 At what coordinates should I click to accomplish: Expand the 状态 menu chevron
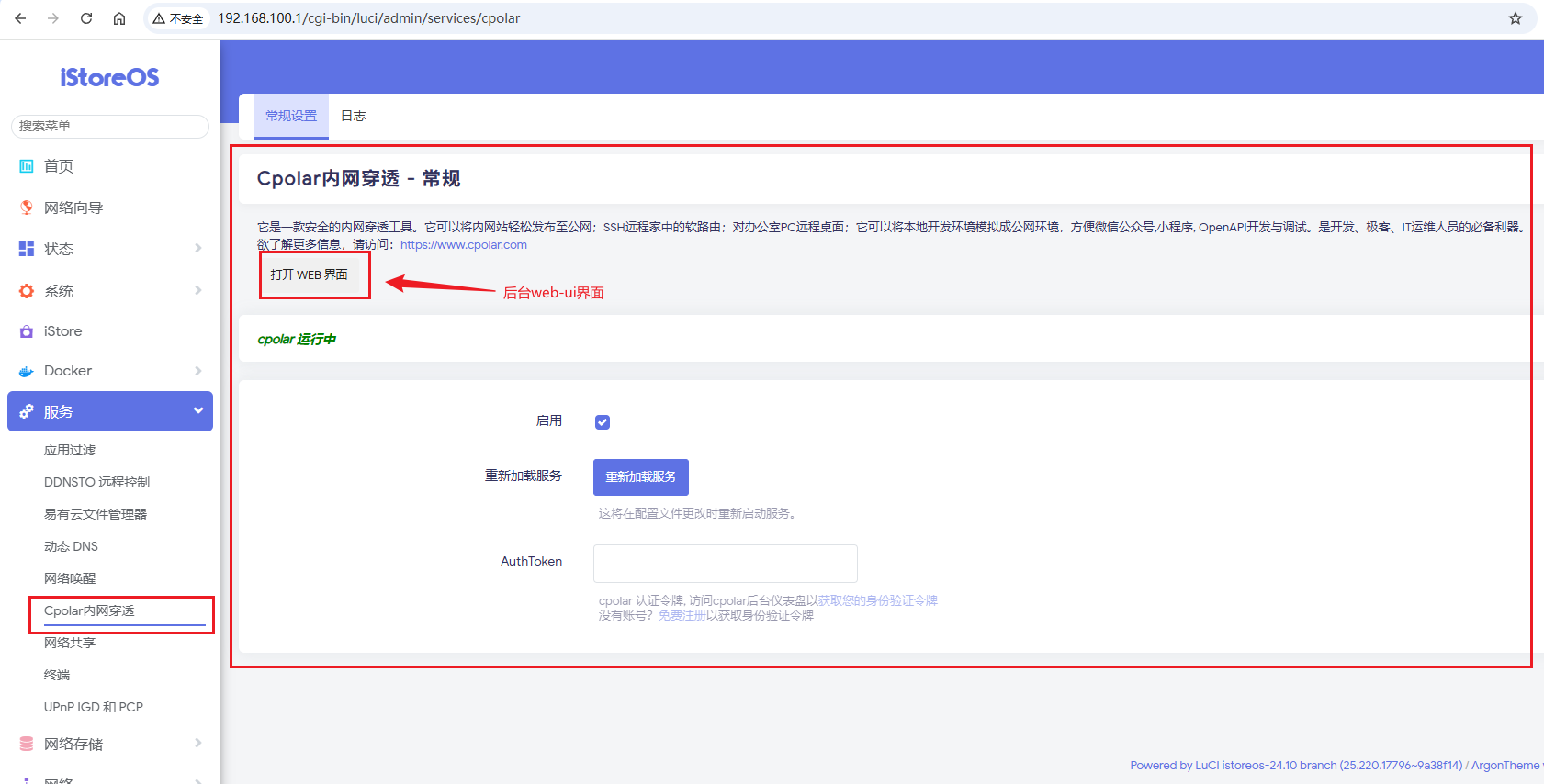198,248
